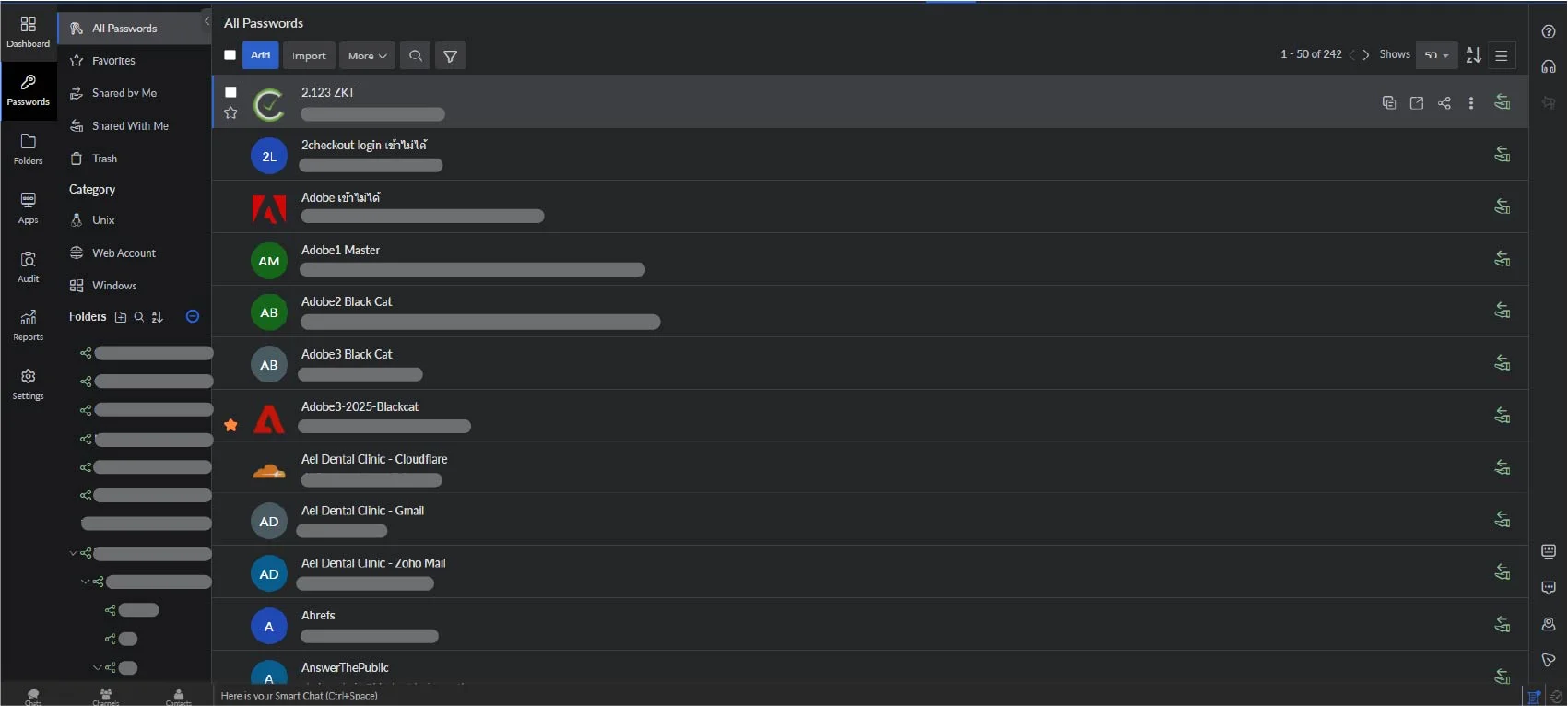Check the 2.123 ZKT row checkbox
1568x706 pixels.
tap(230, 92)
